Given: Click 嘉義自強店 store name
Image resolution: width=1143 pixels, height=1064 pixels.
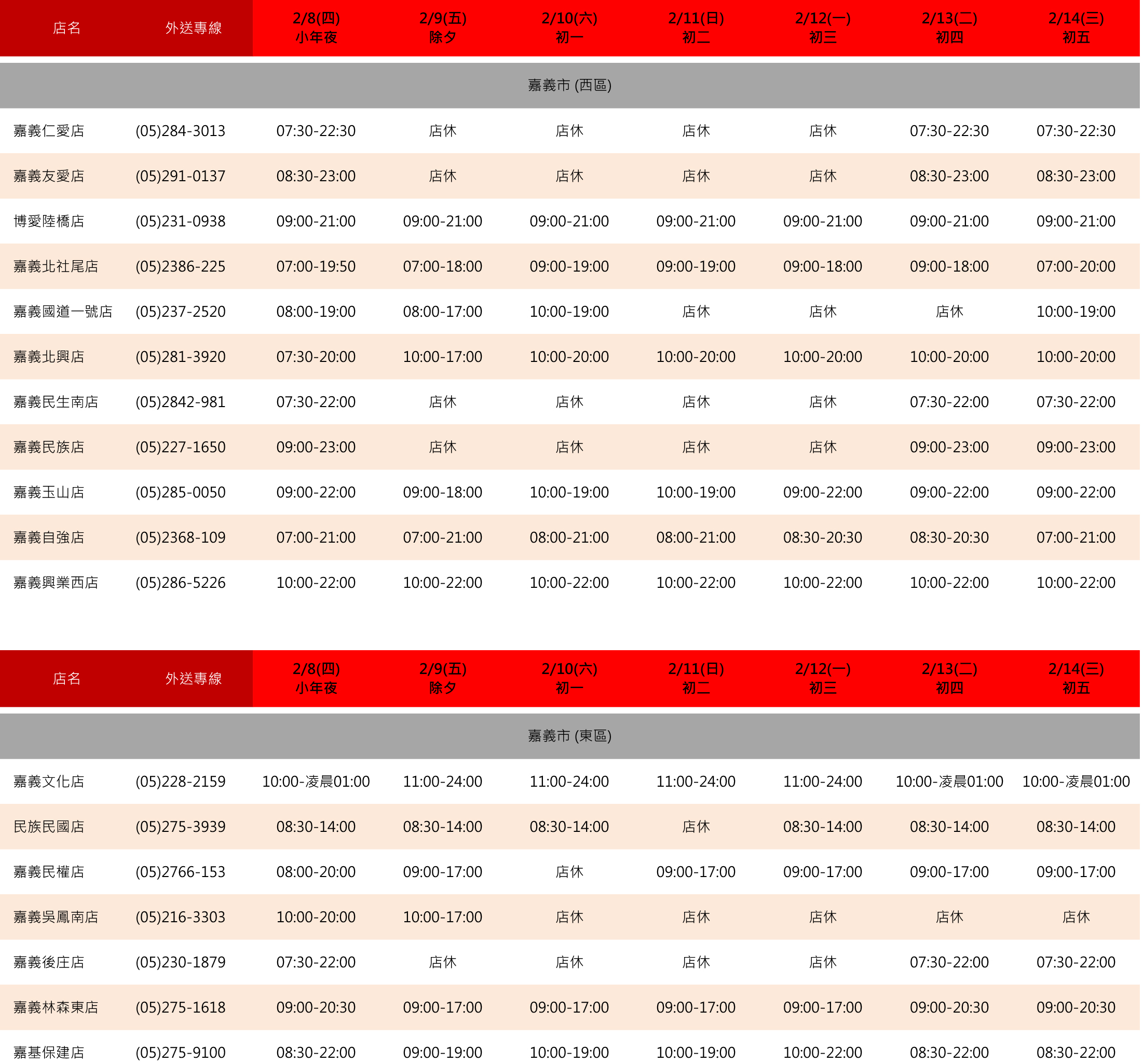Looking at the screenshot, I should click(x=49, y=537).
